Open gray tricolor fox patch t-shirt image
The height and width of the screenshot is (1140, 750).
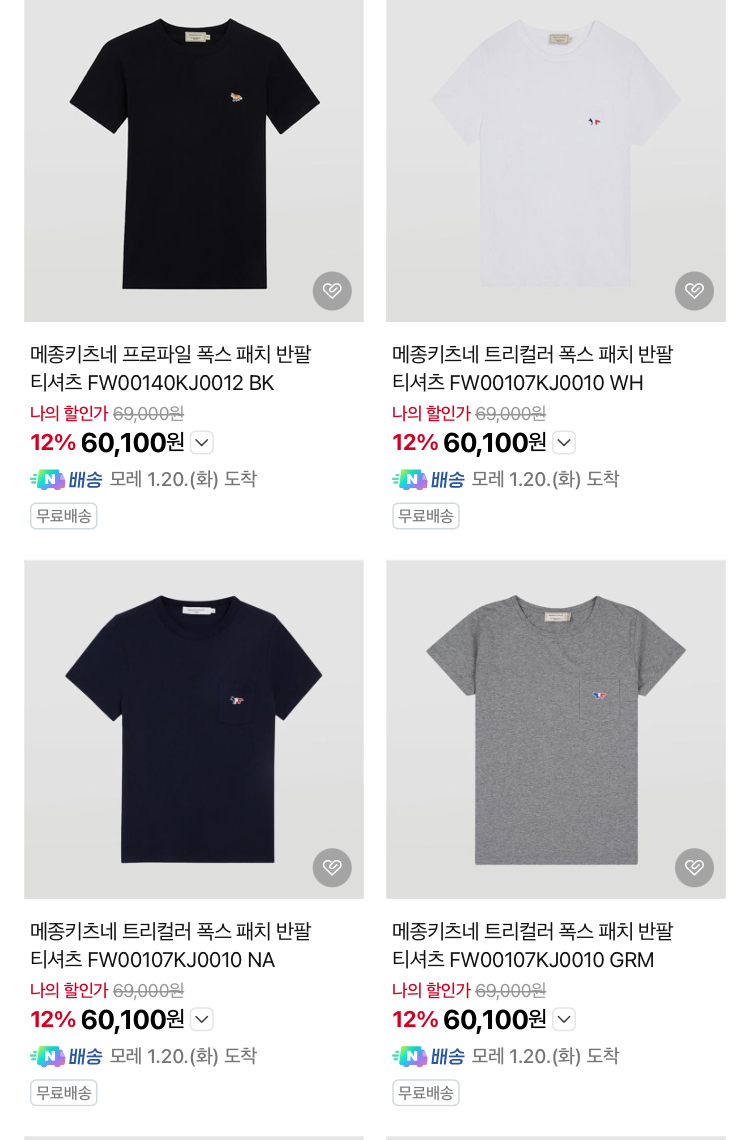(556, 728)
